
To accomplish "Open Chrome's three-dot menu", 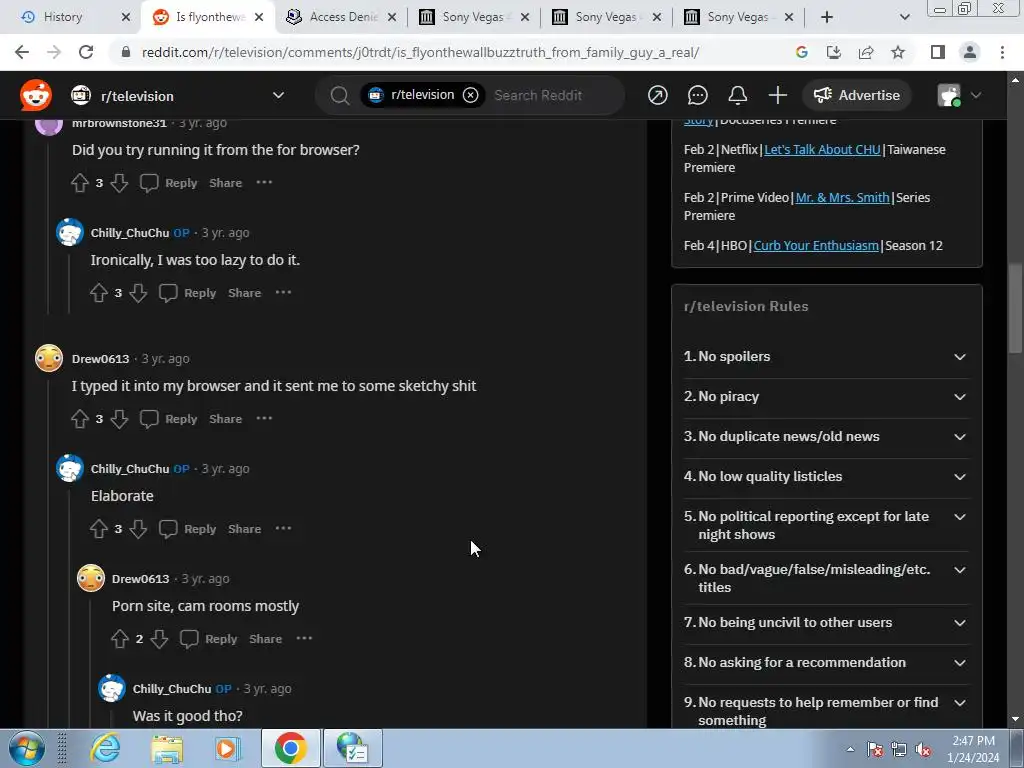I will click(x=1002, y=52).
